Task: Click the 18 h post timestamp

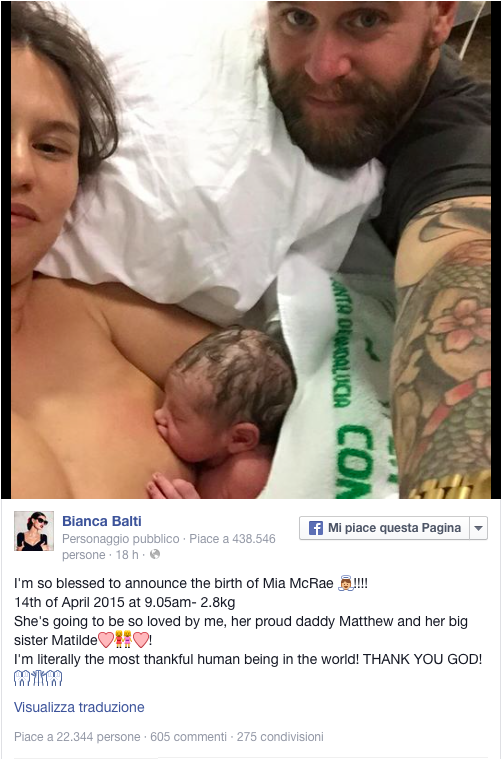Action: pyautogui.click(x=127, y=555)
